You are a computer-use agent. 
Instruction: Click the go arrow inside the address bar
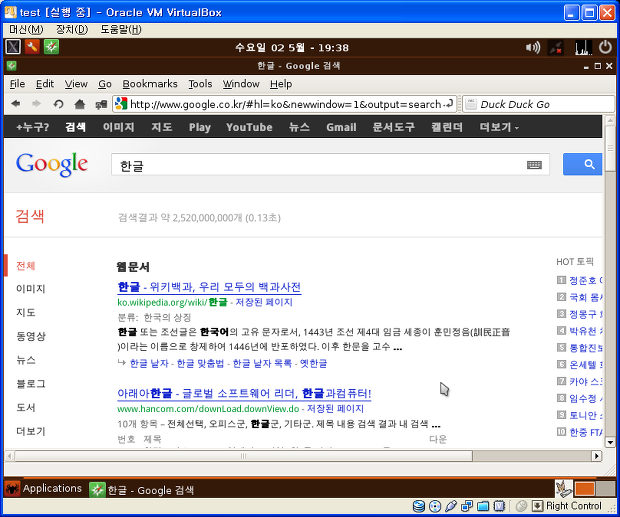click(x=449, y=104)
